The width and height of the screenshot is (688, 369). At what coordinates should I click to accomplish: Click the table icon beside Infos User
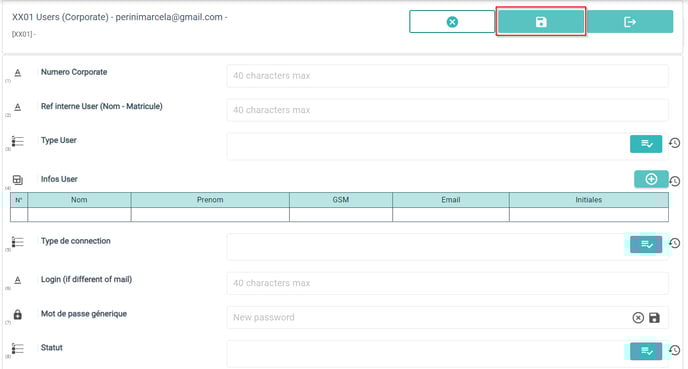coord(18,180)
